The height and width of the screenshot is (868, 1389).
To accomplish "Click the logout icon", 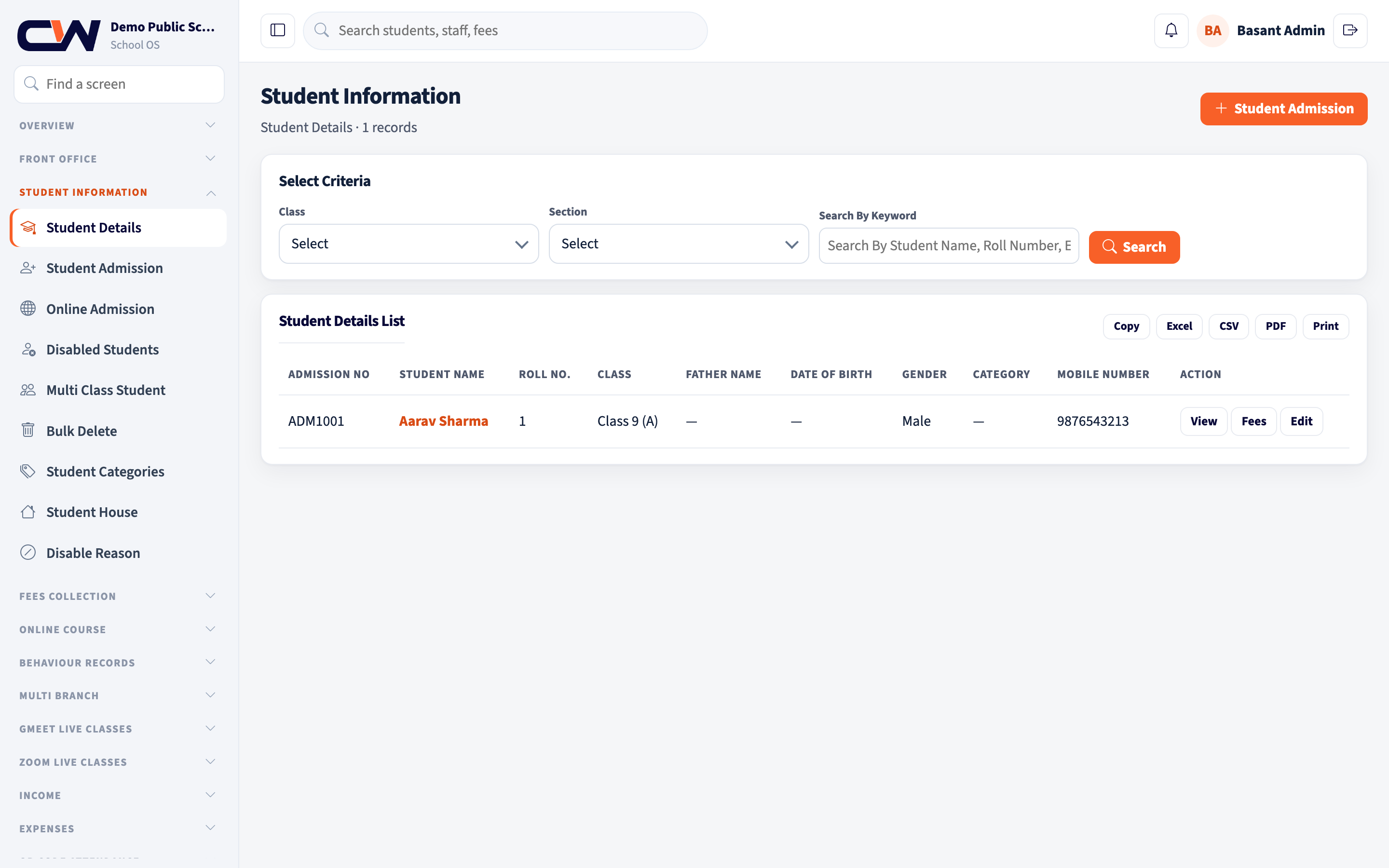I will [1350, 30].
